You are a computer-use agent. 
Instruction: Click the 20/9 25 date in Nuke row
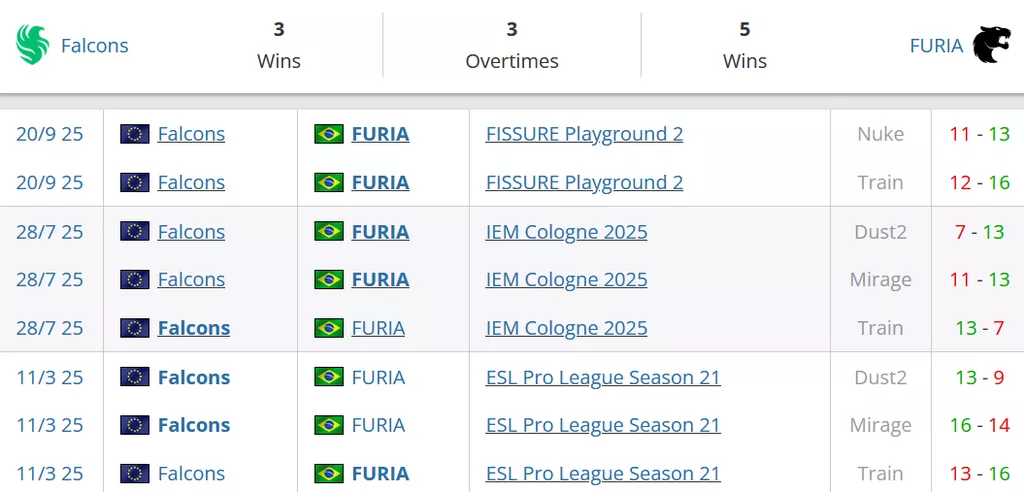(x=50, y=134)
